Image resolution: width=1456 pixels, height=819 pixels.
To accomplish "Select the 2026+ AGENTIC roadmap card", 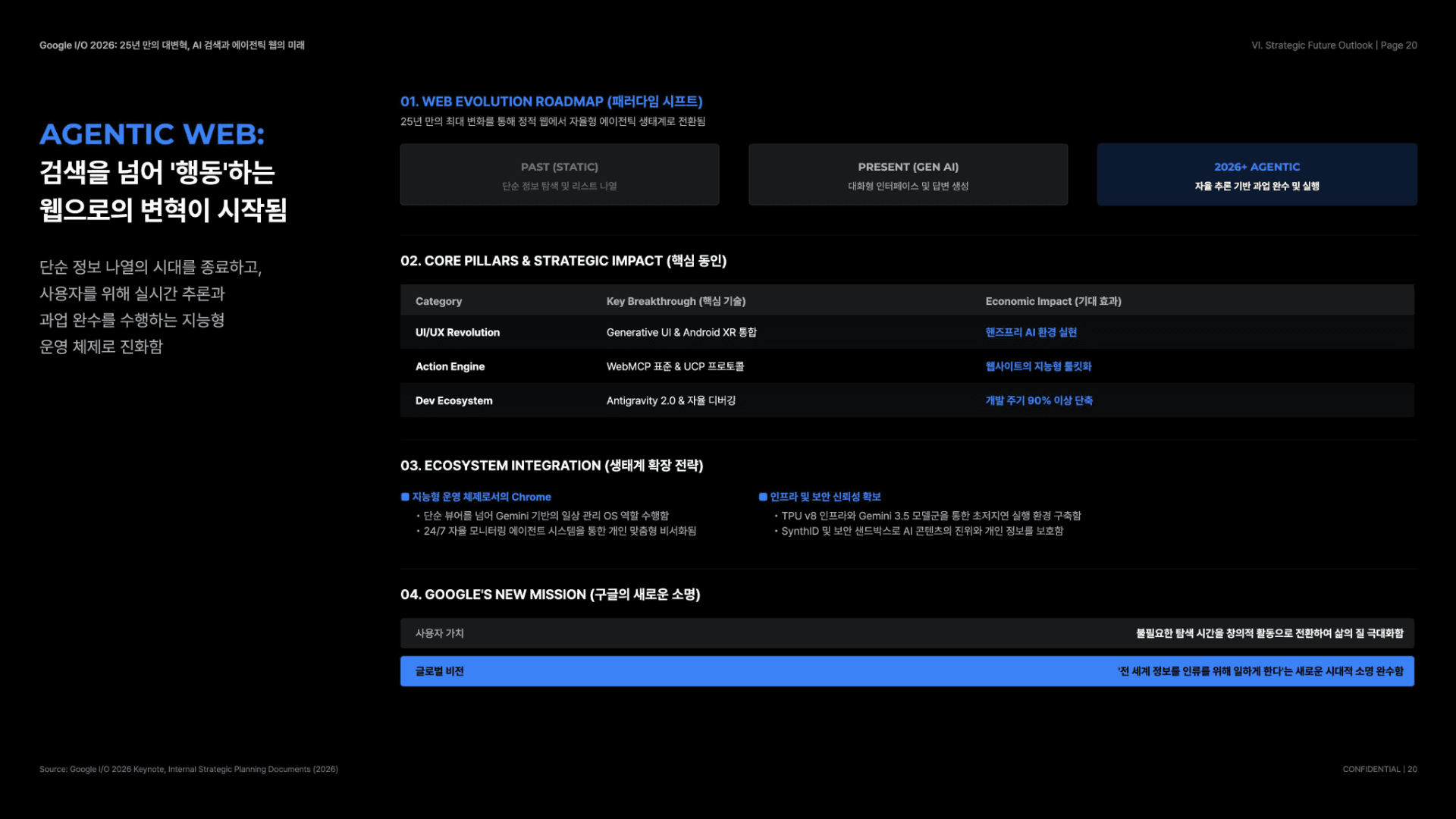I will pos(1257,174).
